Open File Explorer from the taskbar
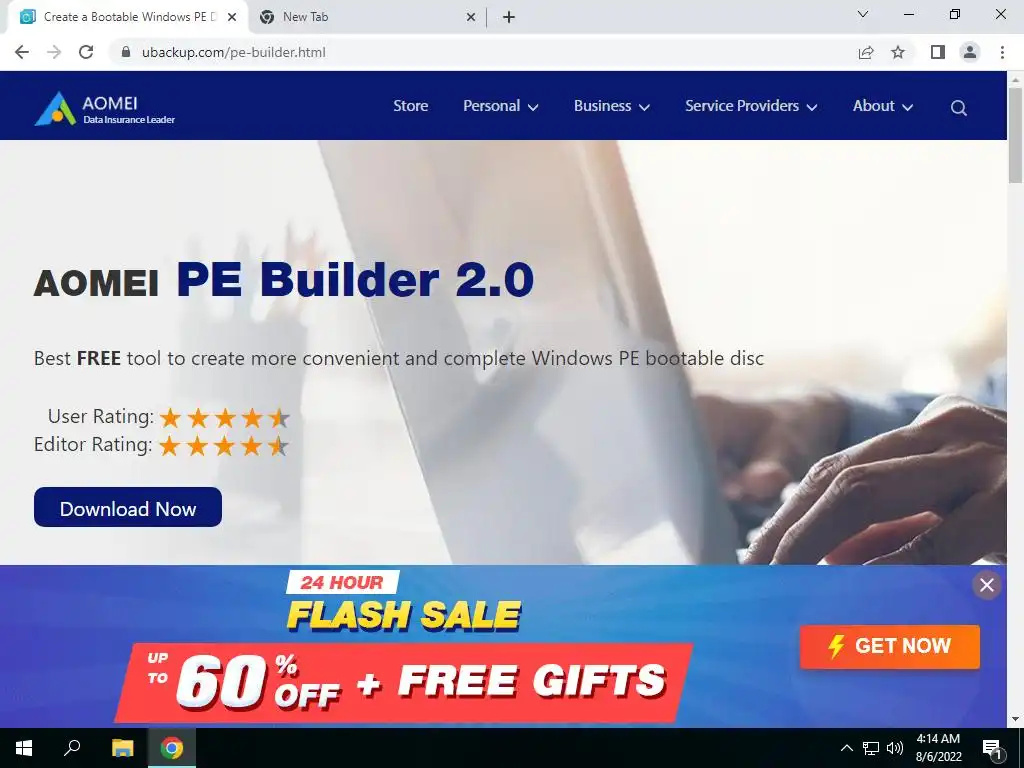This screenshot has width=1024, height=768. click(x=122, y=748)
